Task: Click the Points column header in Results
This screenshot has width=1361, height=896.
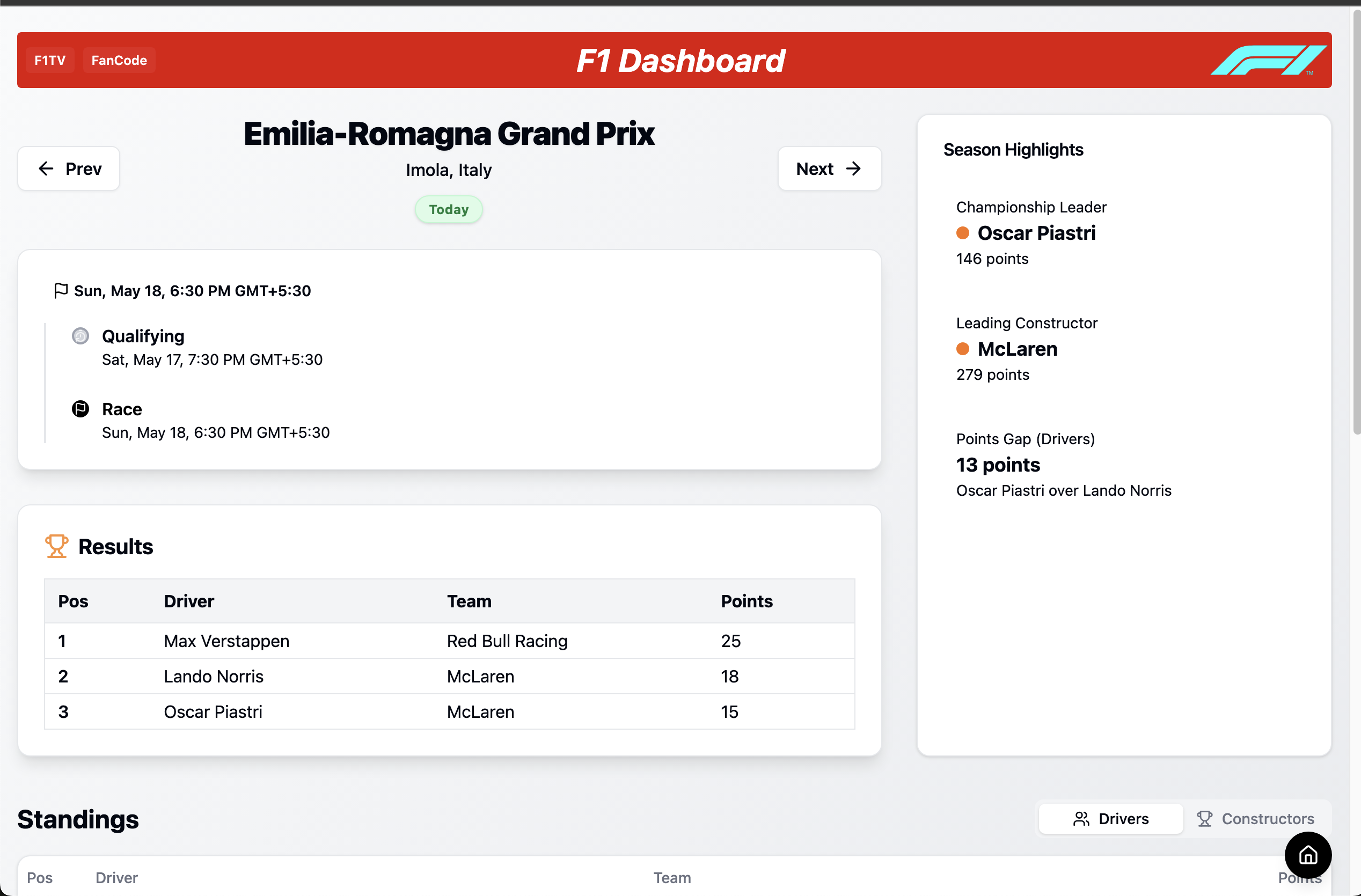Action: (747, 601)
